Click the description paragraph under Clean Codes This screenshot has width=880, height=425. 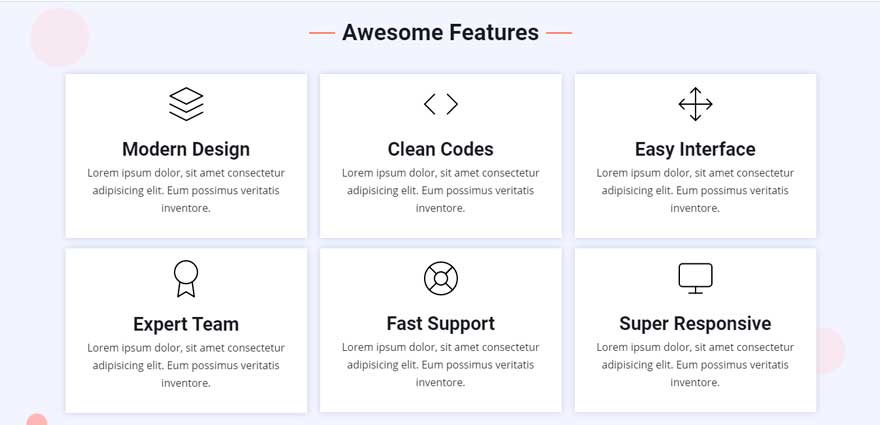(441, 190)
